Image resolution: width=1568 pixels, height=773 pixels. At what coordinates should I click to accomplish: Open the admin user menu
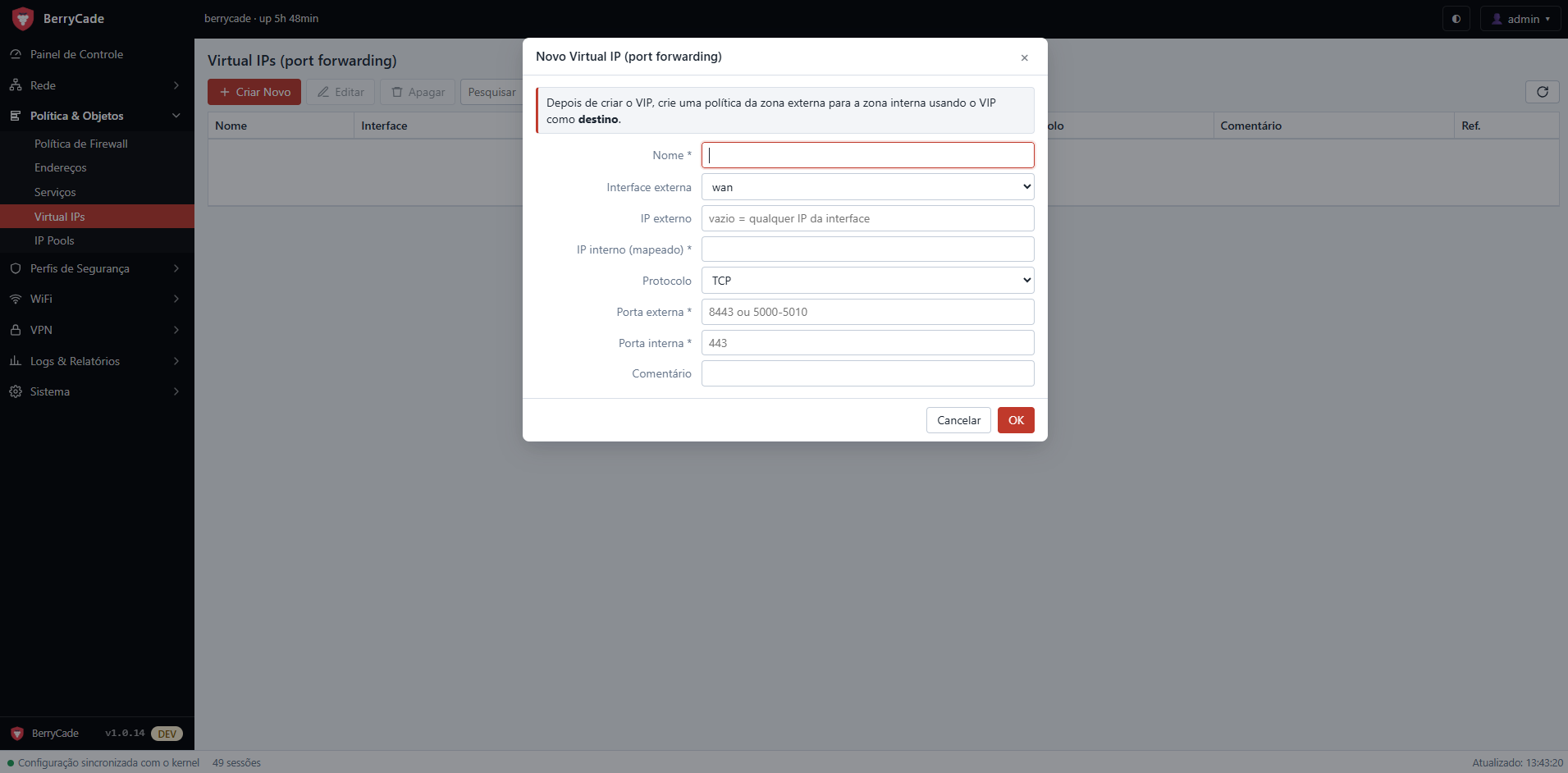(x=1520, y=19)
